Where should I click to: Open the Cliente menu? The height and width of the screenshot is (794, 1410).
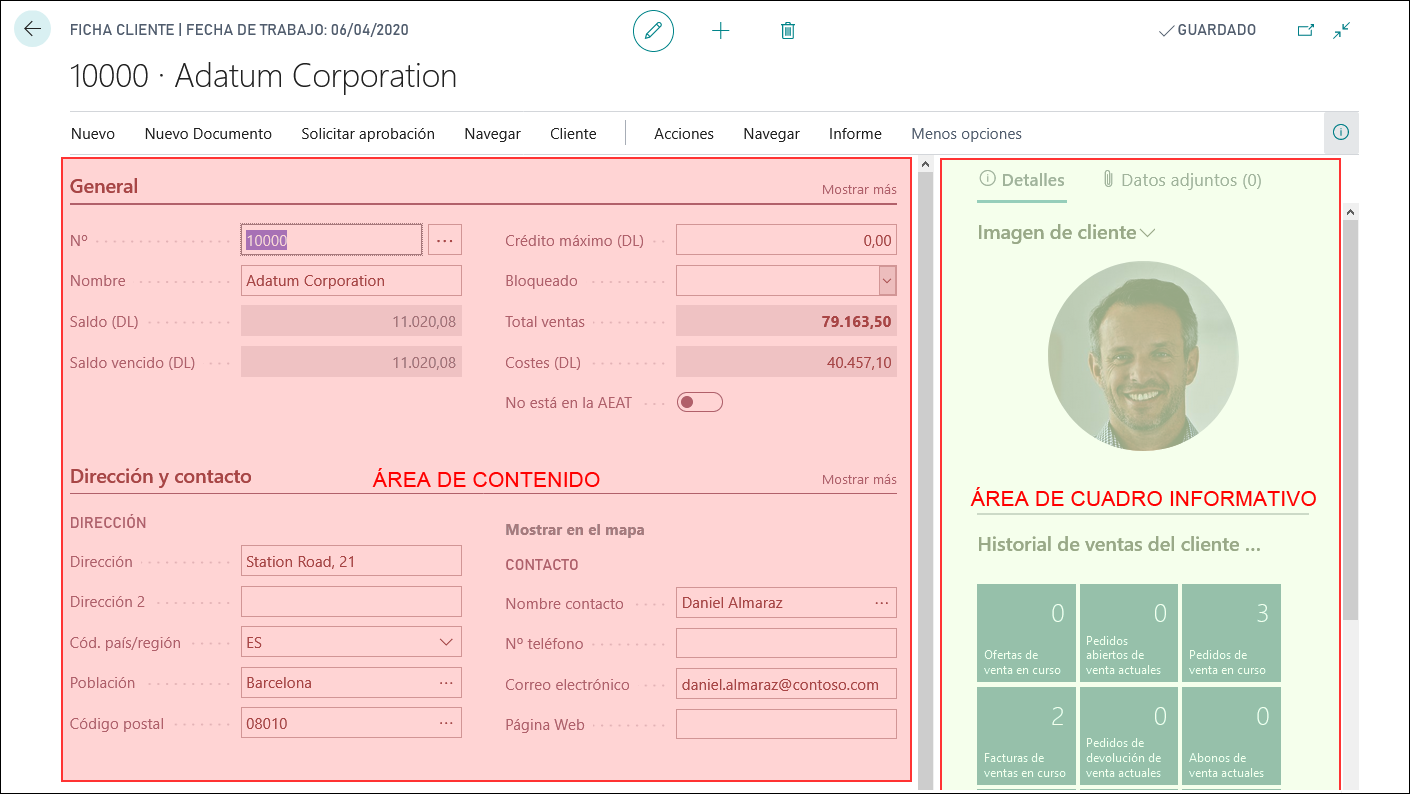click(x=573, y=134)
